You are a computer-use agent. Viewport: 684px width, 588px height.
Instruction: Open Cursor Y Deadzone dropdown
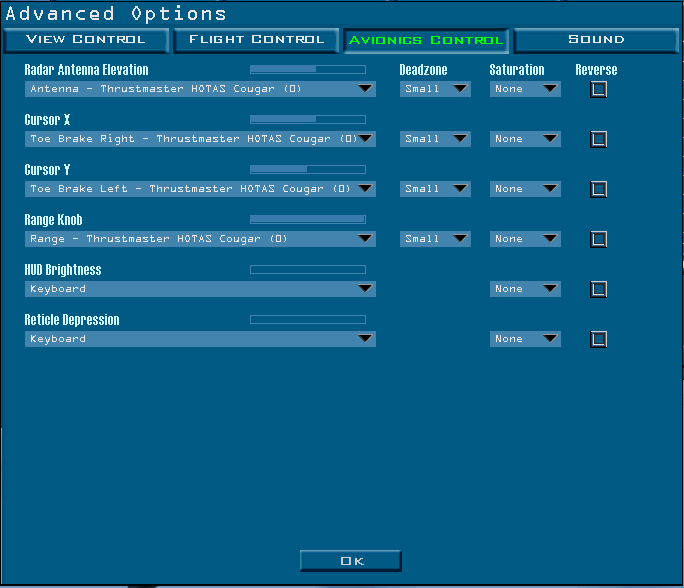click(x=435, y=189)
